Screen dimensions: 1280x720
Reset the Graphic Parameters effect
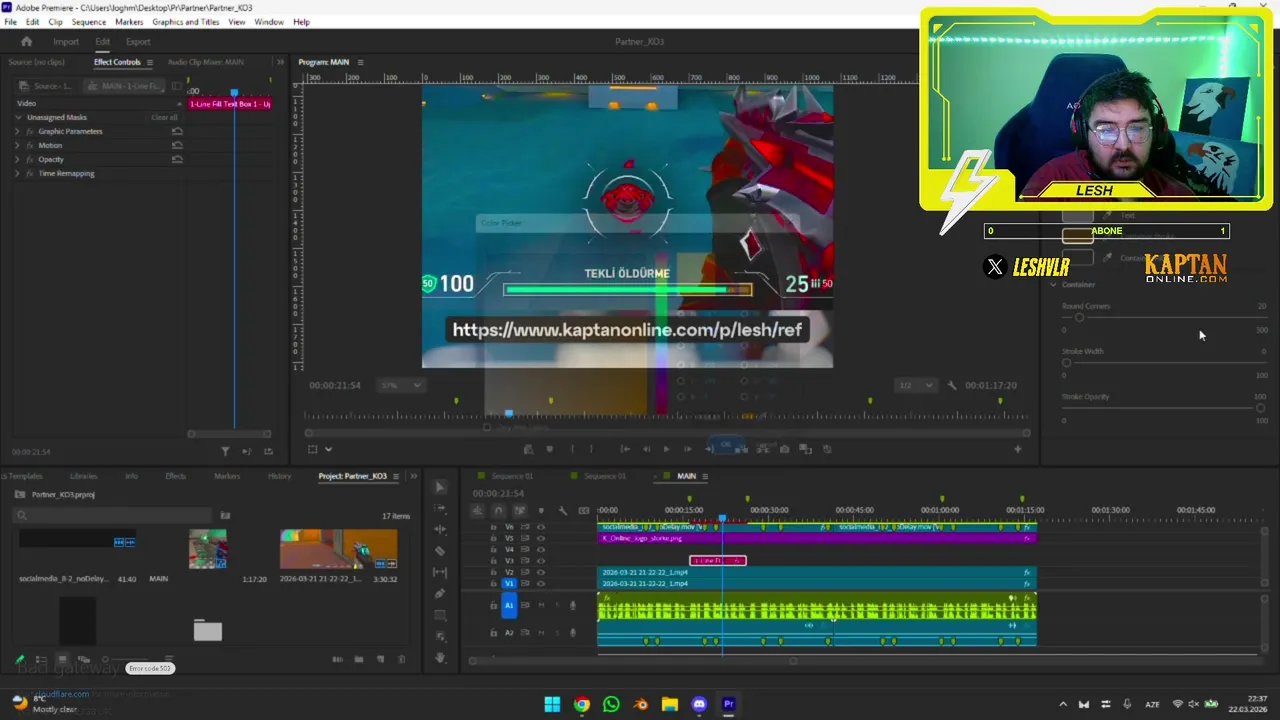177,131
